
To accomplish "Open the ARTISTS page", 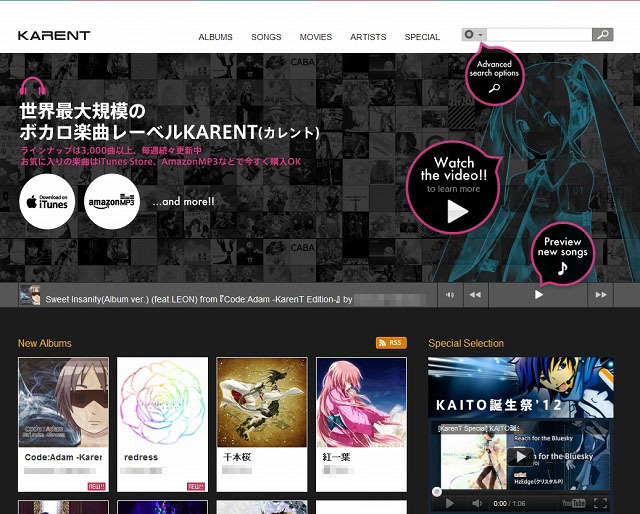I will pos(368,37).
